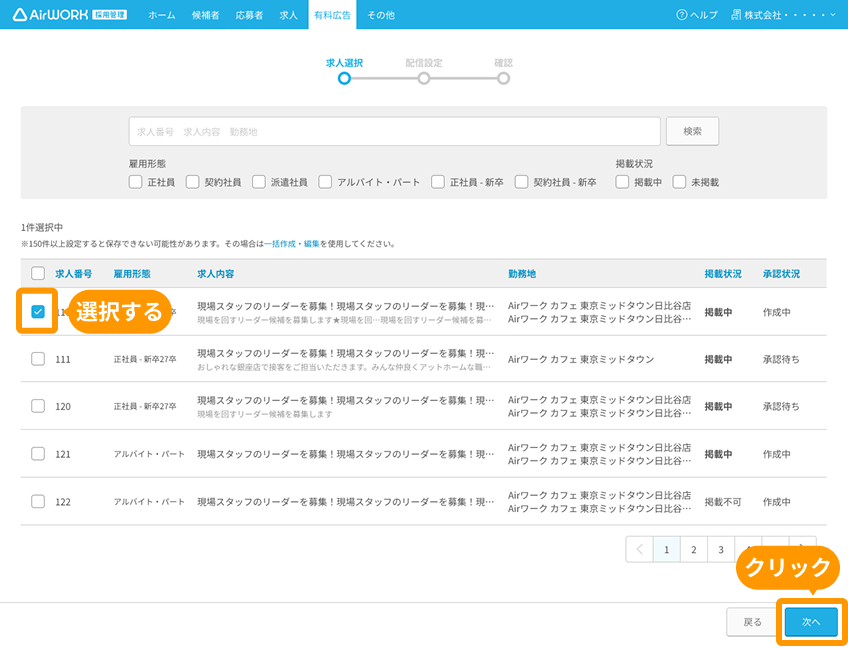Check the 契約社員 - 新卒 filter checkbox

point(521,182)
